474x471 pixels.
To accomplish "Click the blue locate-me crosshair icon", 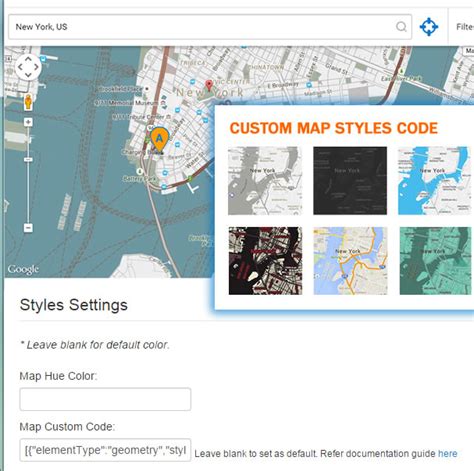I will click(x=429, y=27).
